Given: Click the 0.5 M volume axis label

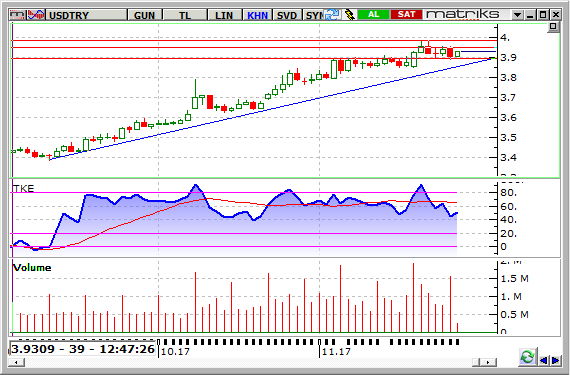Looking at the screenshot, I should [x=514, y=314].
